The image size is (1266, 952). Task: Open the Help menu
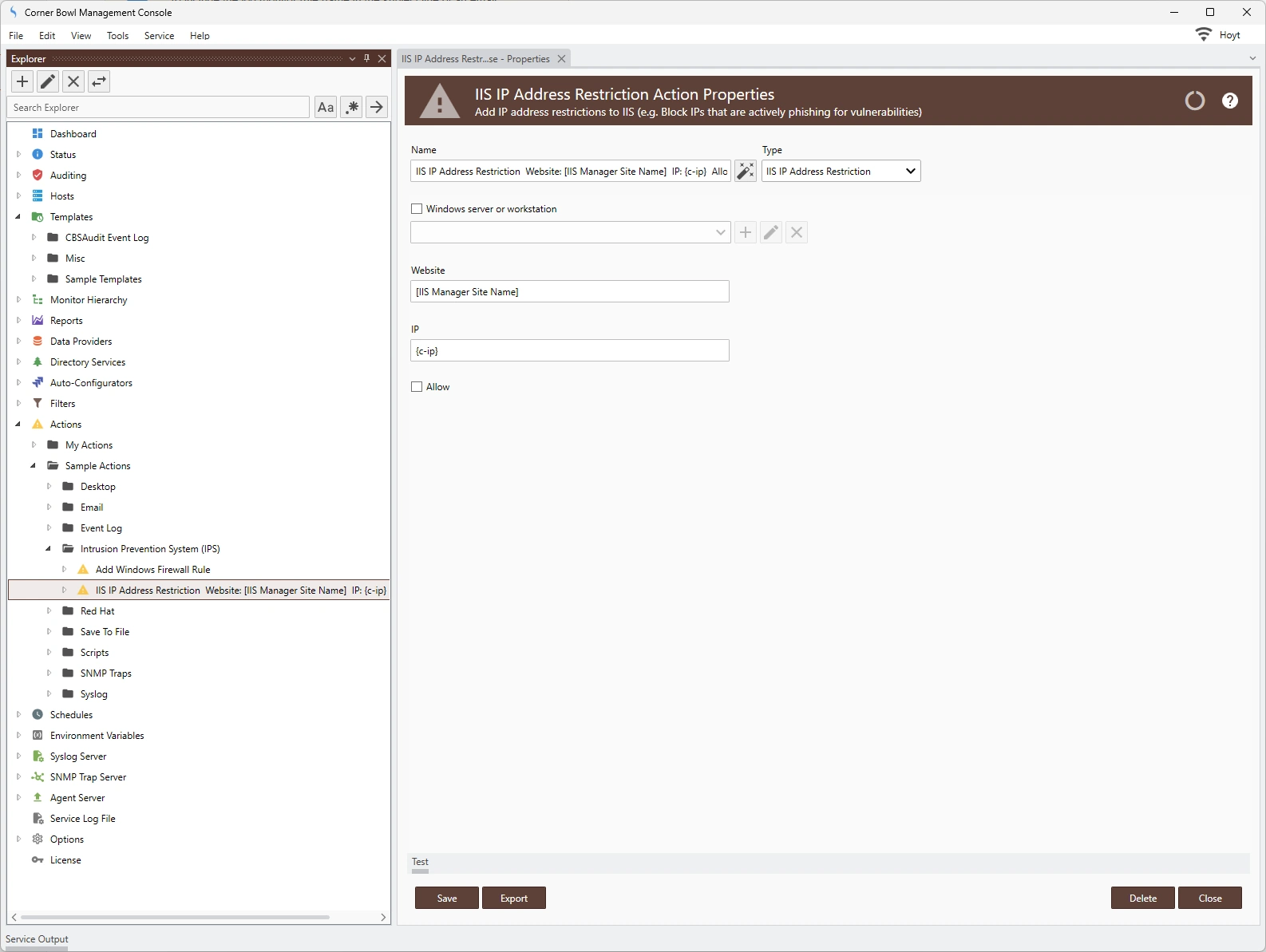(200, 36)
